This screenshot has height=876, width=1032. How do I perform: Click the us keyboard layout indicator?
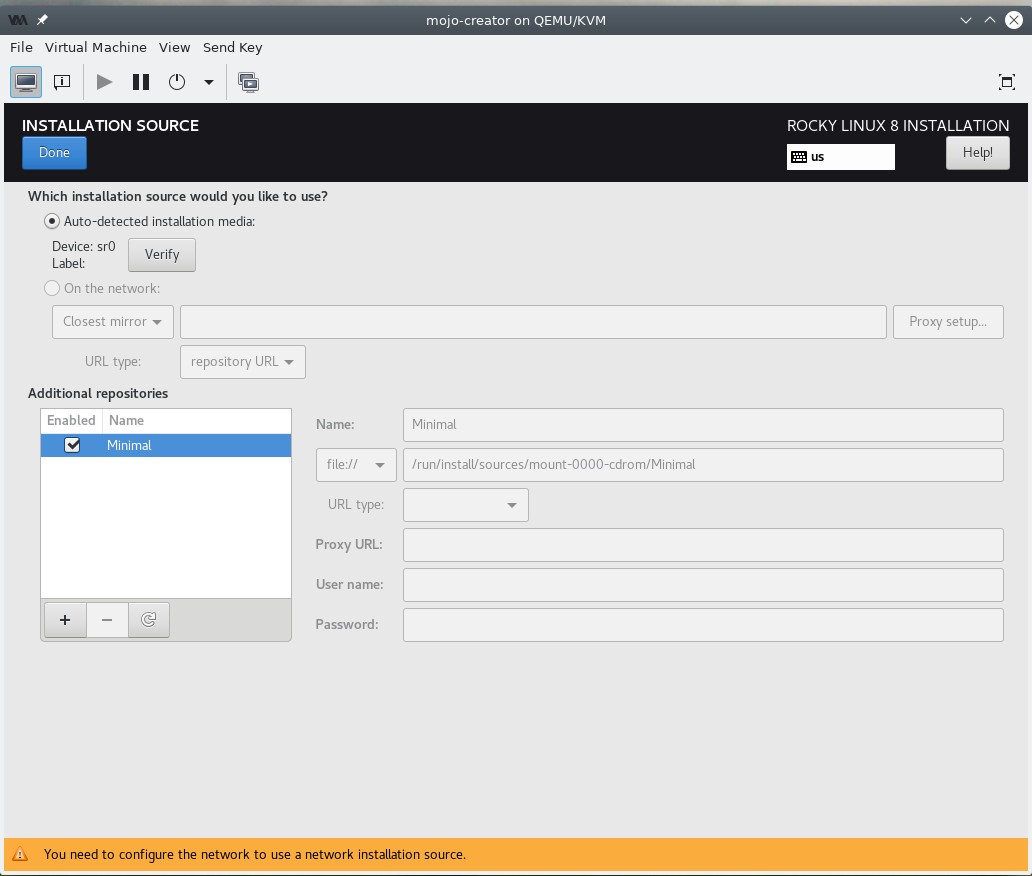tap(840, 157)
